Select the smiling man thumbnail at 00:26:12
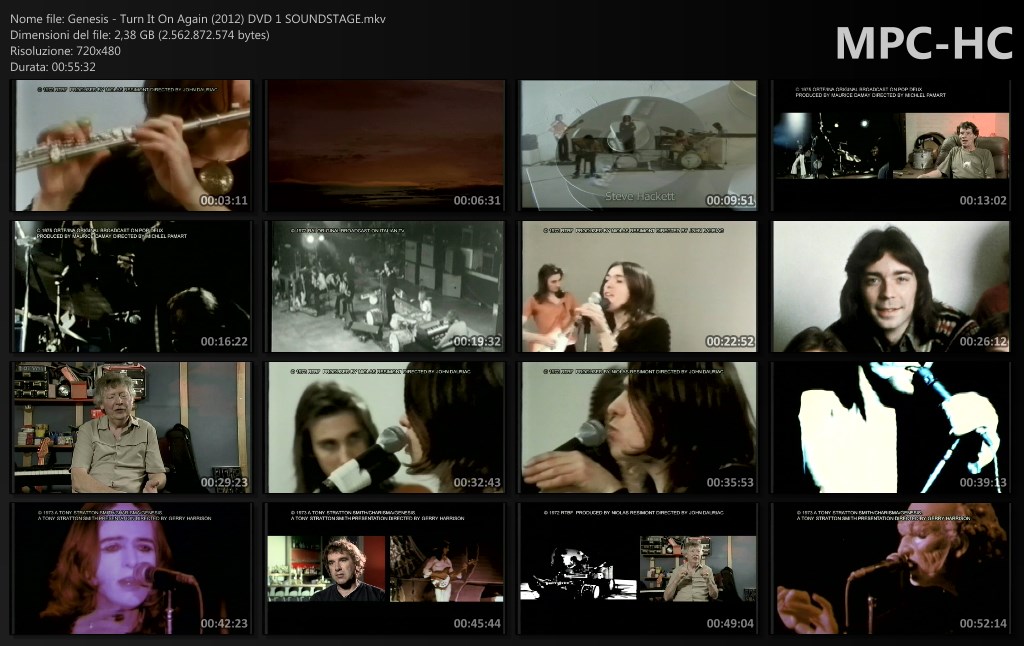The image size is (1024, 646). 891,287
